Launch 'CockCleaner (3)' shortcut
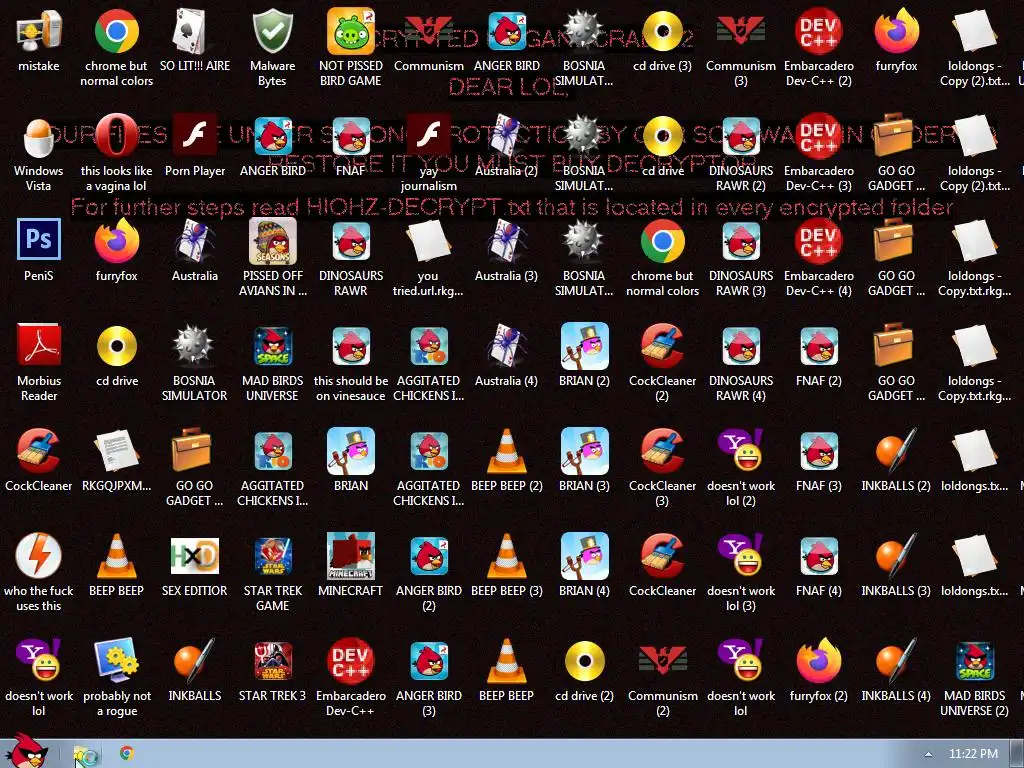Screen dimensions: 1024x768 tap(662, 451)
